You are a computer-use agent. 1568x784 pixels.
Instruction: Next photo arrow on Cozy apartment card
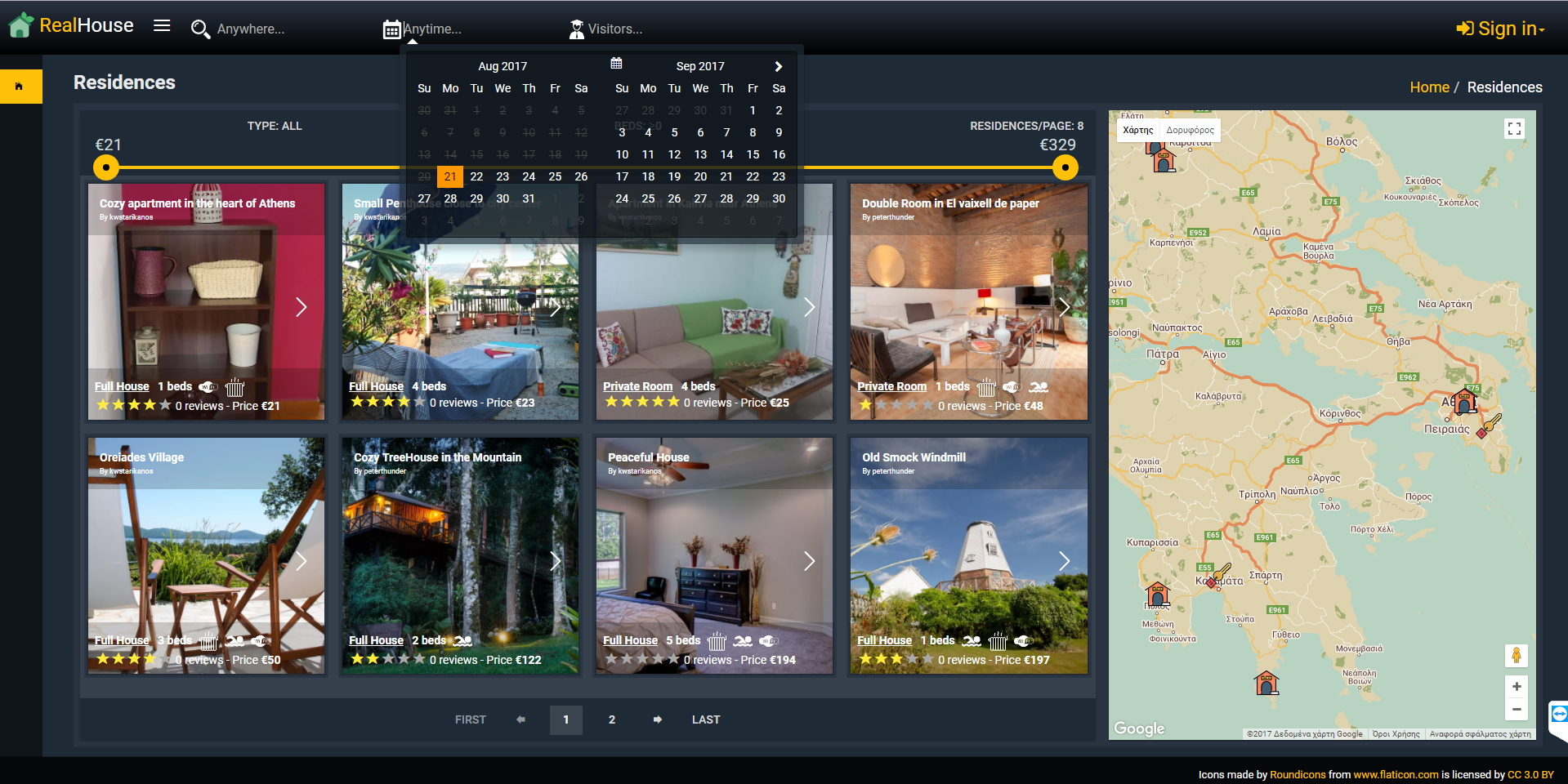click(x=301, y=307)
